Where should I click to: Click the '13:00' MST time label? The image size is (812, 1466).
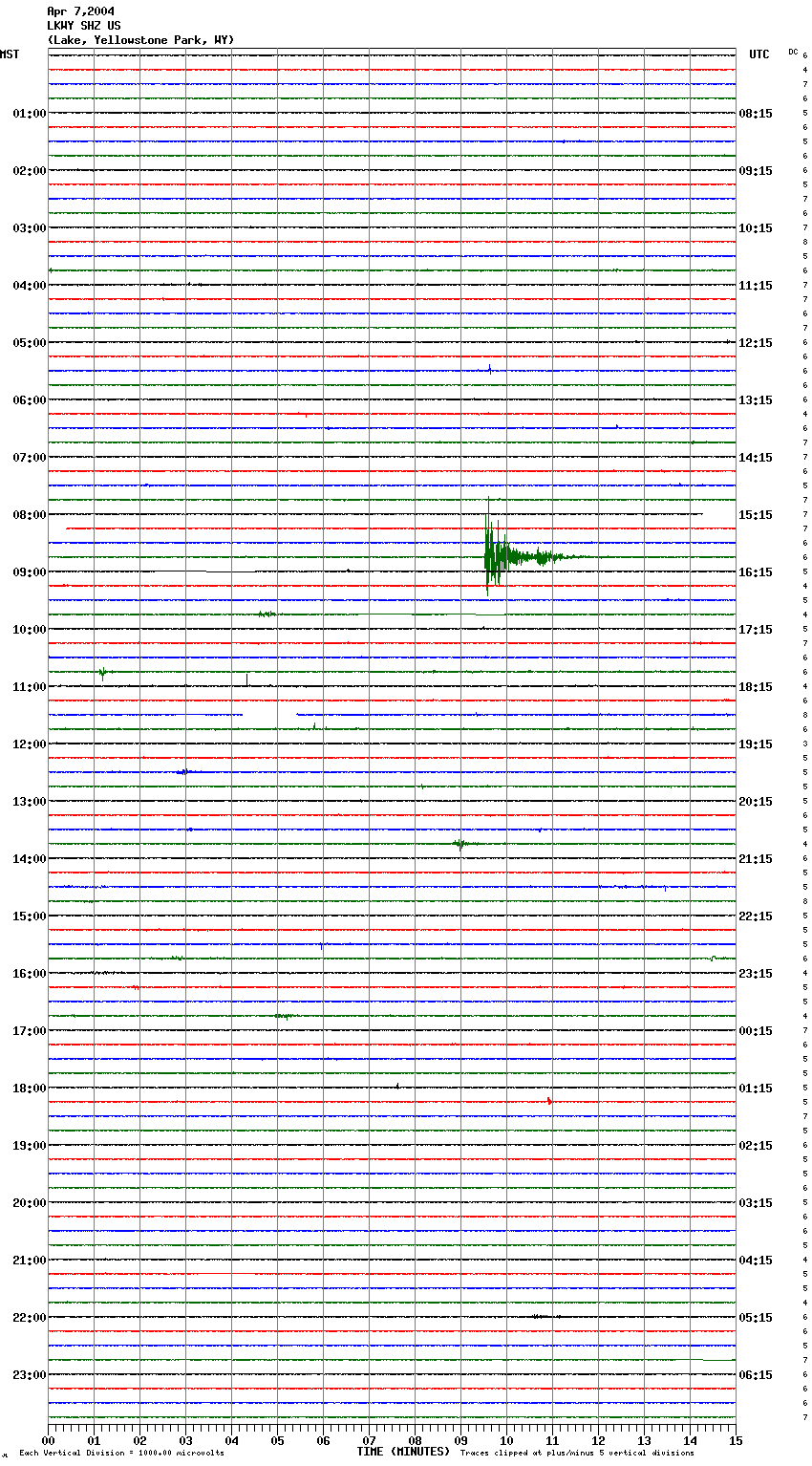point(30,802)
